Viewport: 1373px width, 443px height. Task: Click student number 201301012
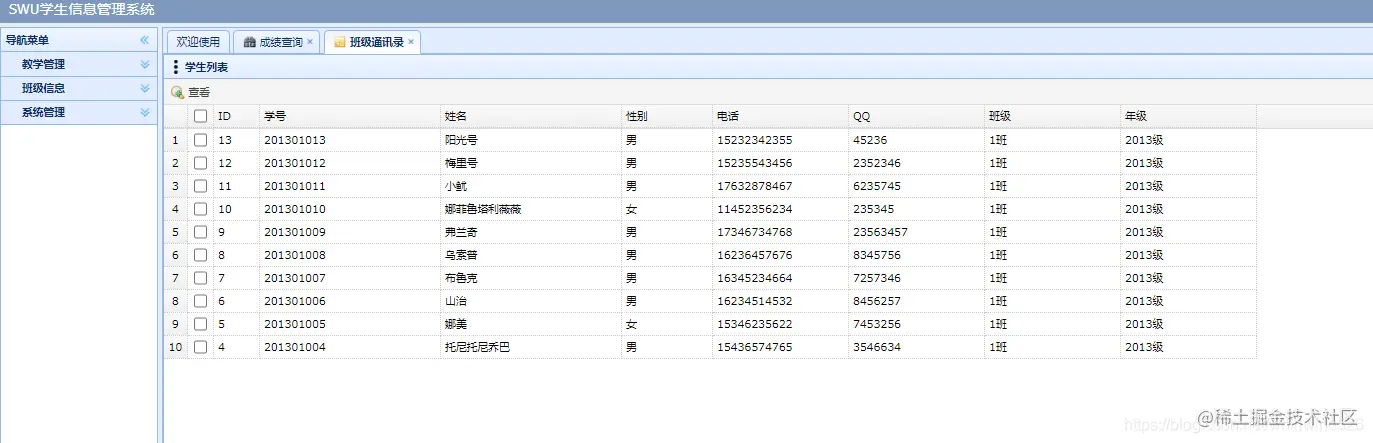click(295, 163)
